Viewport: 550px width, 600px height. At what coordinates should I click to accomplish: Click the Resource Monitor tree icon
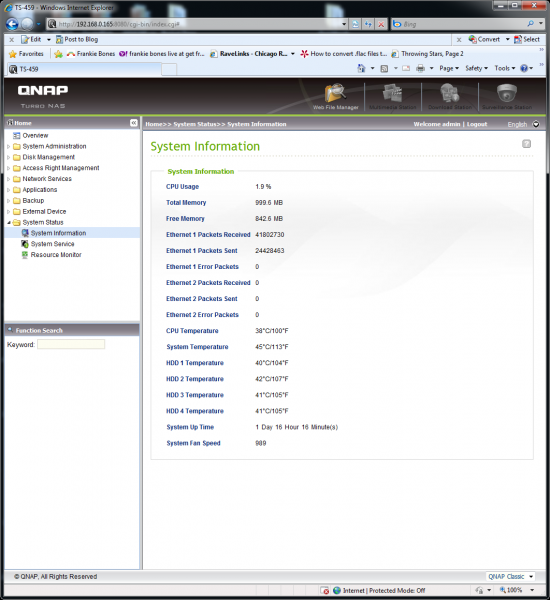25,254
